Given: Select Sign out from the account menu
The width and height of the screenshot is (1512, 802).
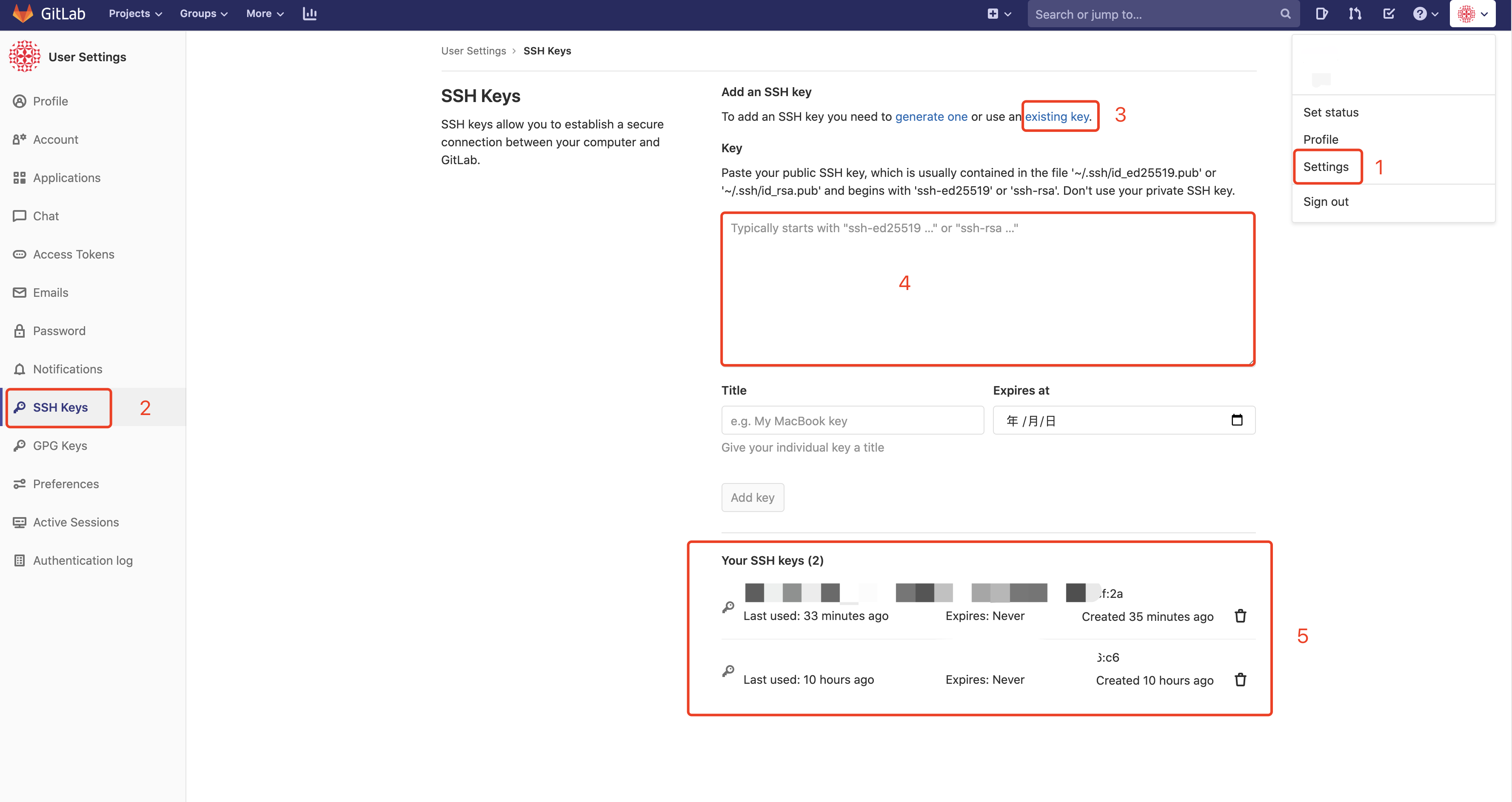Looking at the screenshot, I should pos(1326,201).
